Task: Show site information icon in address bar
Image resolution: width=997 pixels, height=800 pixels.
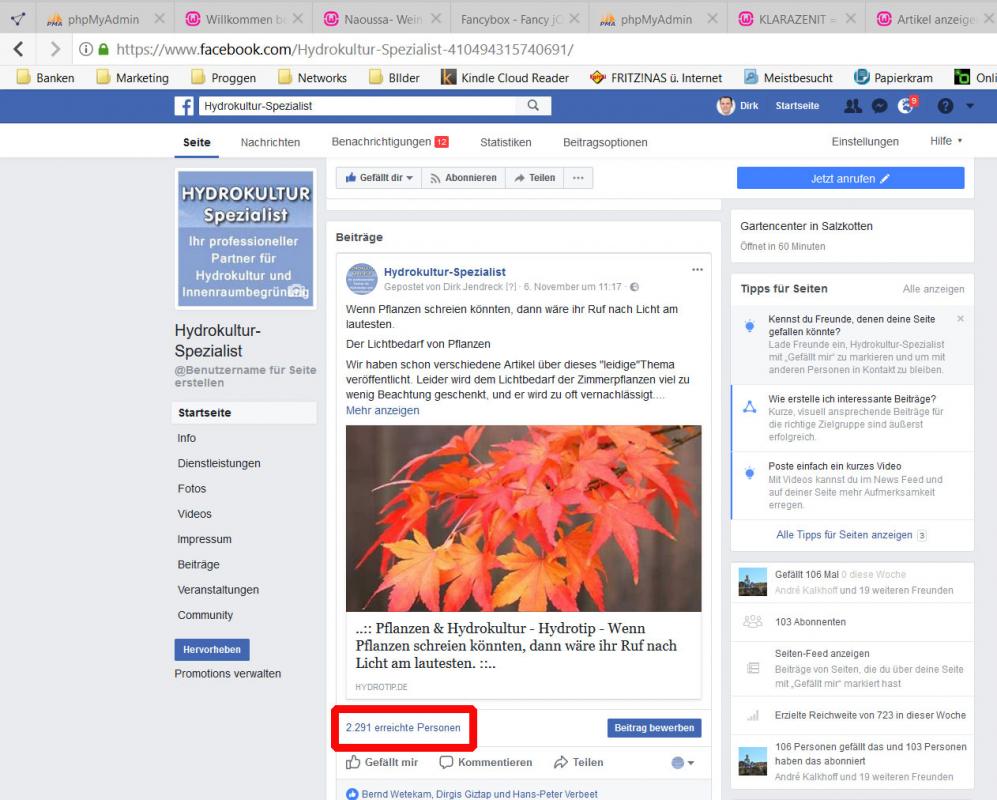Action: tap(86, 49)
